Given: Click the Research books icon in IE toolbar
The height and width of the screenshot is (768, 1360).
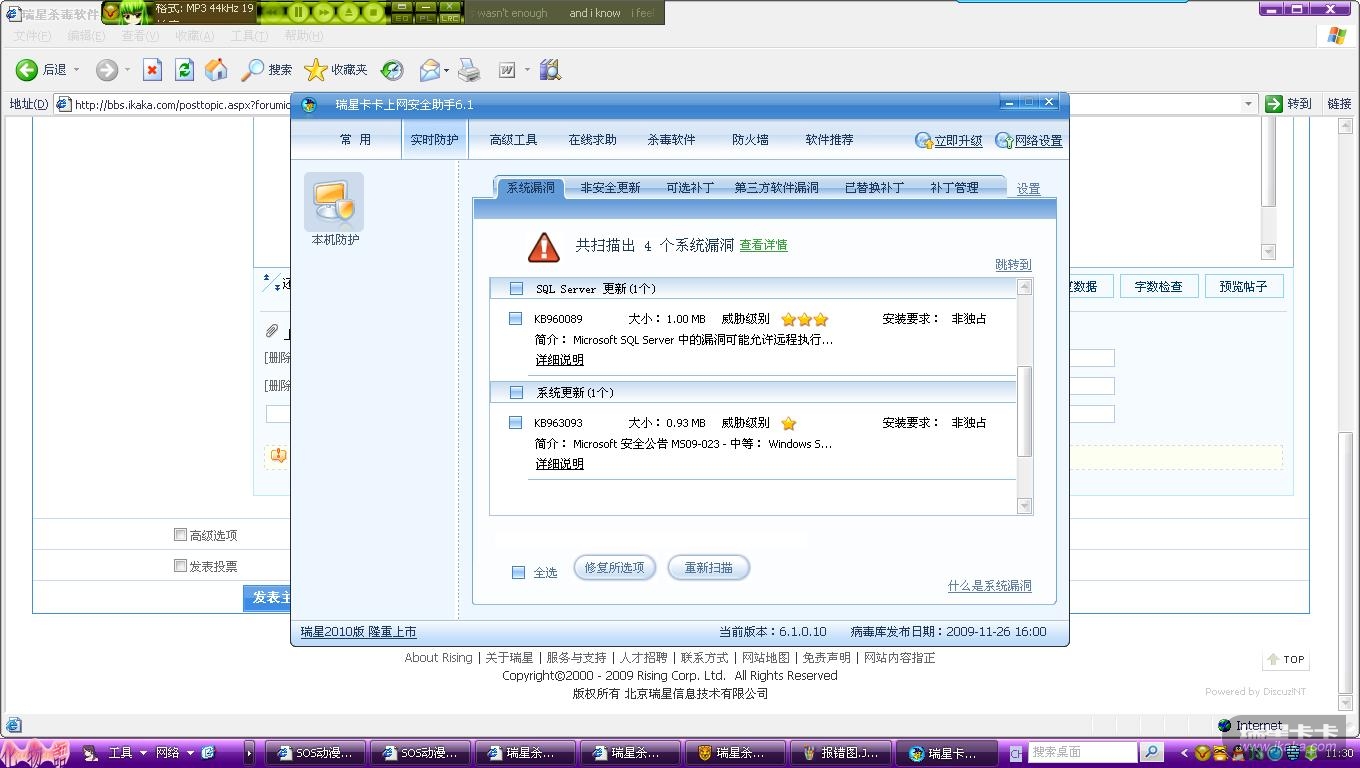Looking at the screenshot, I should tap(550, 70).
